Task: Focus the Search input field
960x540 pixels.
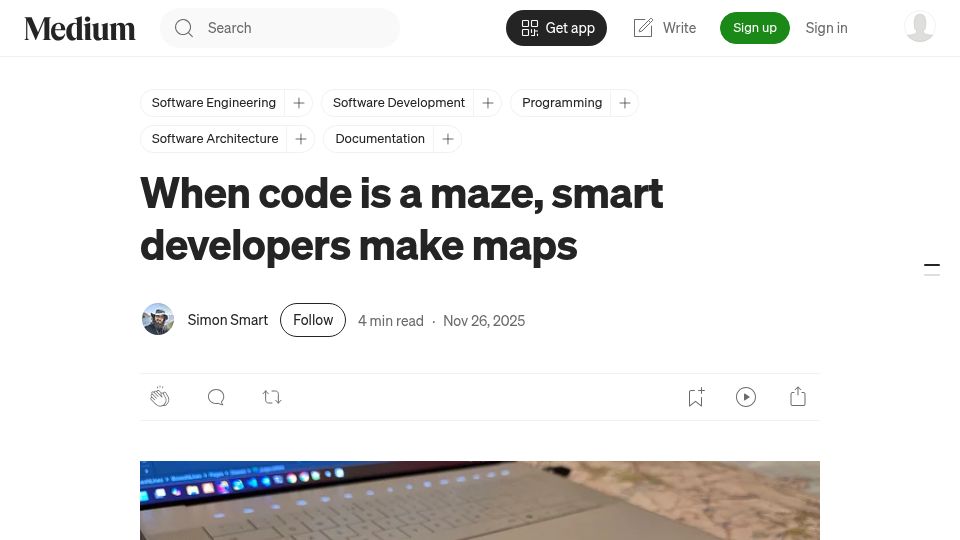Action: [x=280, y=28]
